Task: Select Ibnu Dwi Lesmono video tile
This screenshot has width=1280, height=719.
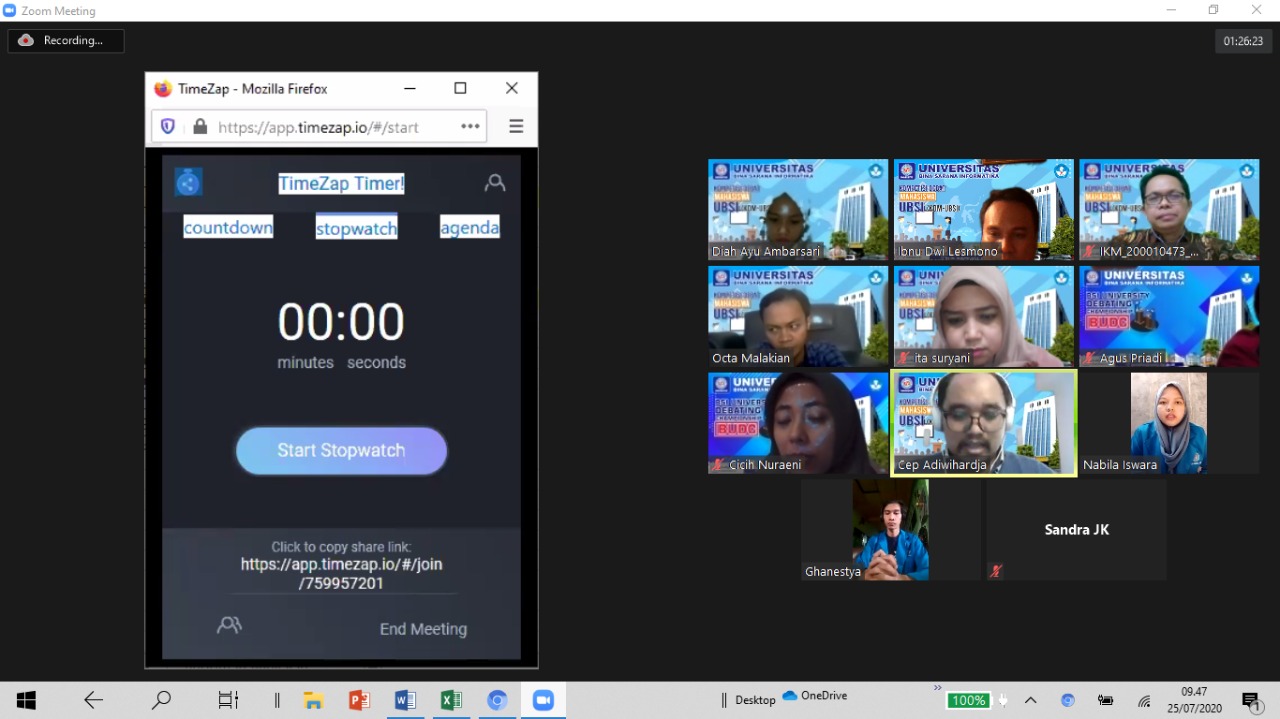Action: pos(984,210)
